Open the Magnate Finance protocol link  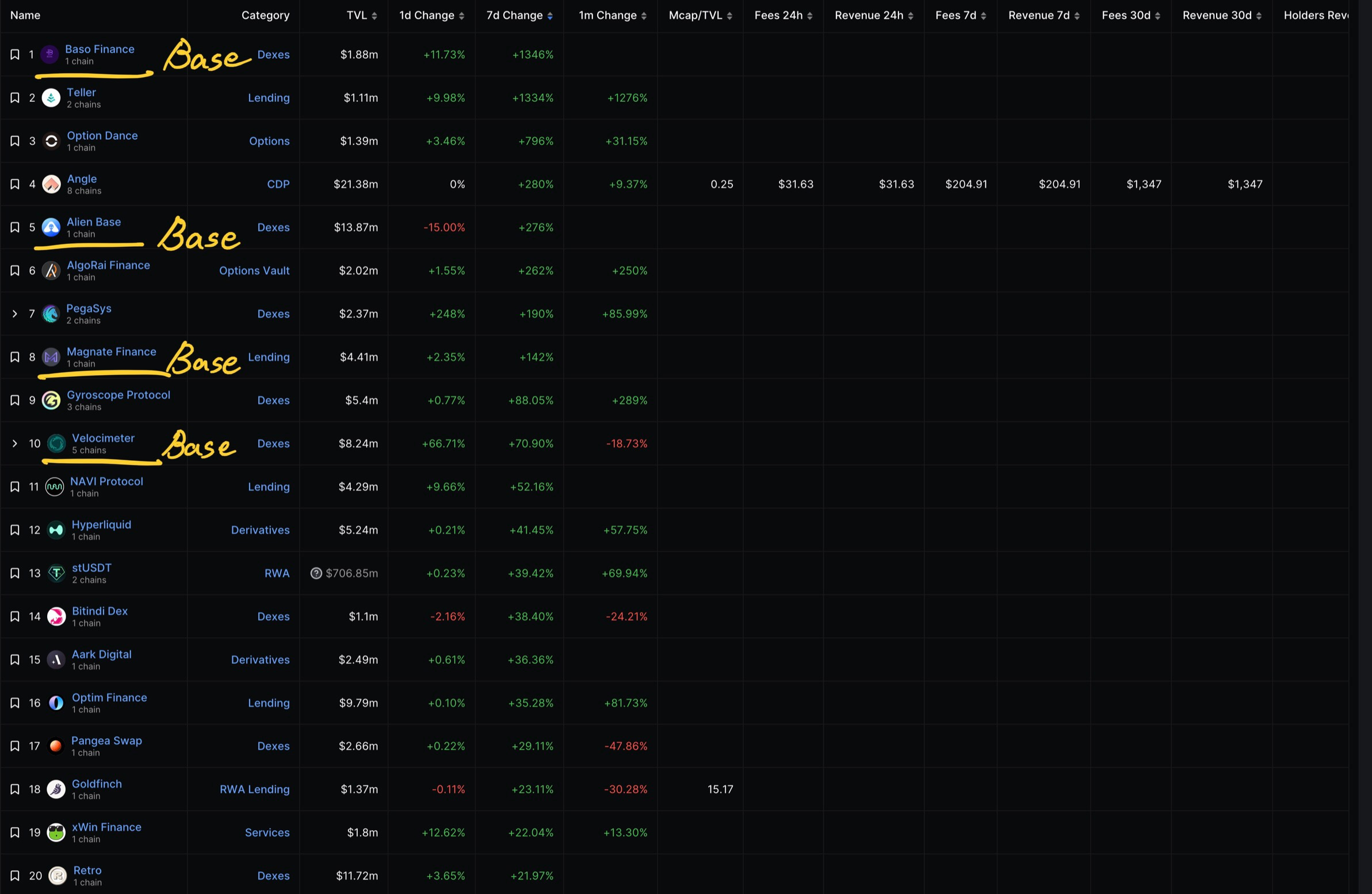[x=111, y=352]
